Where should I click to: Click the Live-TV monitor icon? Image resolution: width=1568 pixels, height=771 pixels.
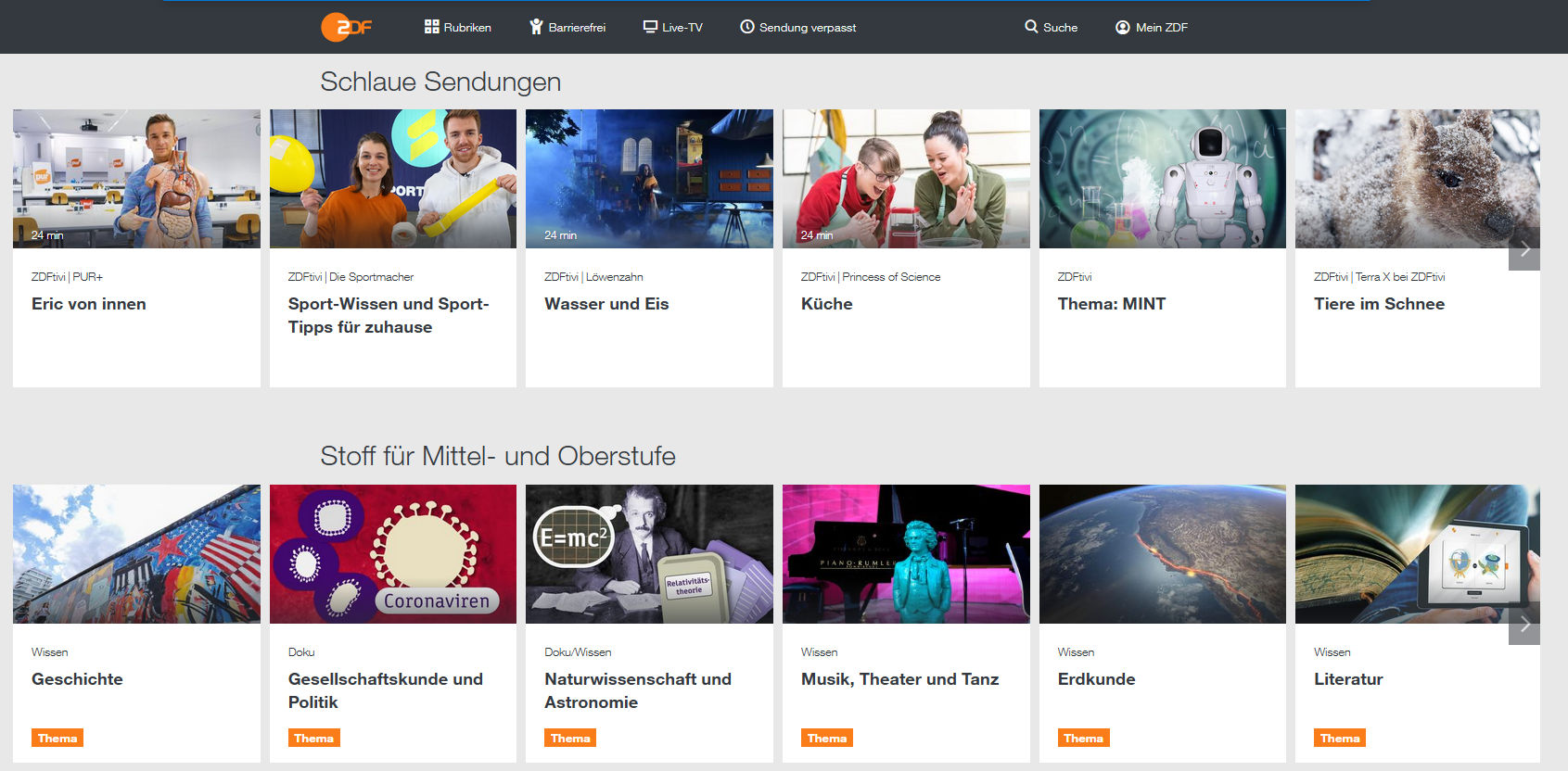(x=650, y=27)
